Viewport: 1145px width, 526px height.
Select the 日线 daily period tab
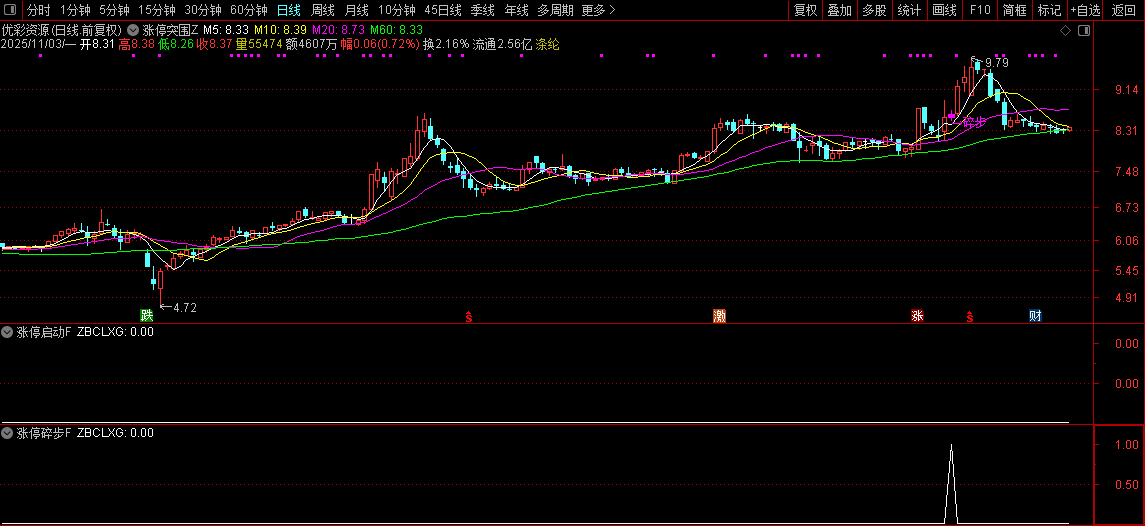(288, 10)
